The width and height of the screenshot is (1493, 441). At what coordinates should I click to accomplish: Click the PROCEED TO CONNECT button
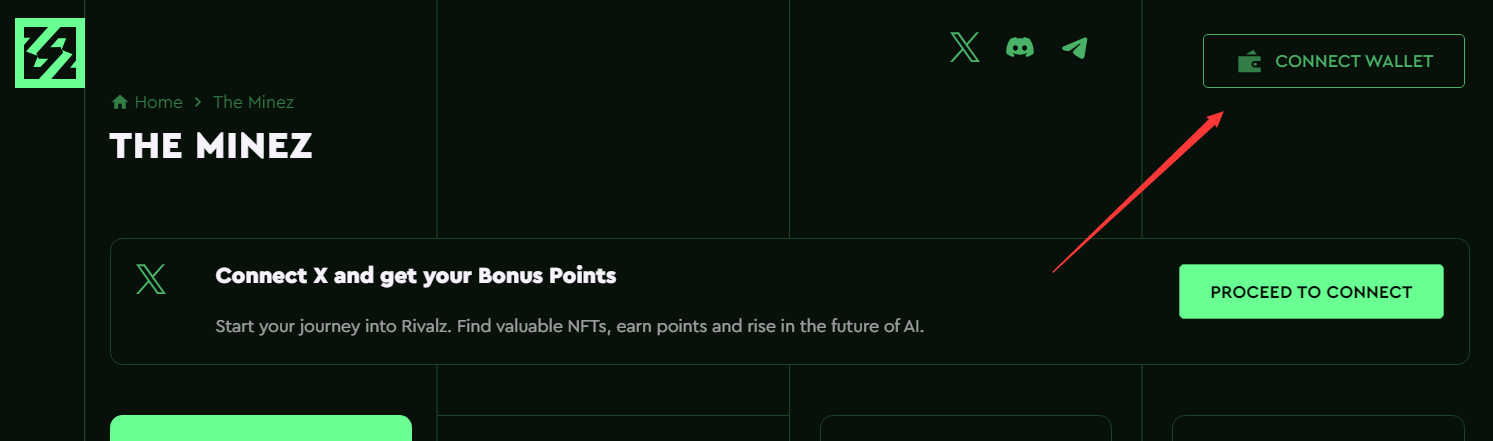(1311, 292)
